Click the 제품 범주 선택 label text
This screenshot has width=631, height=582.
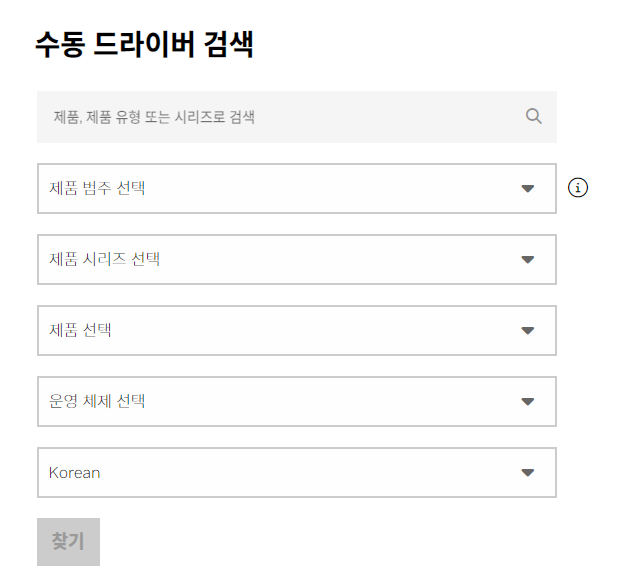(x=97, y=188)
